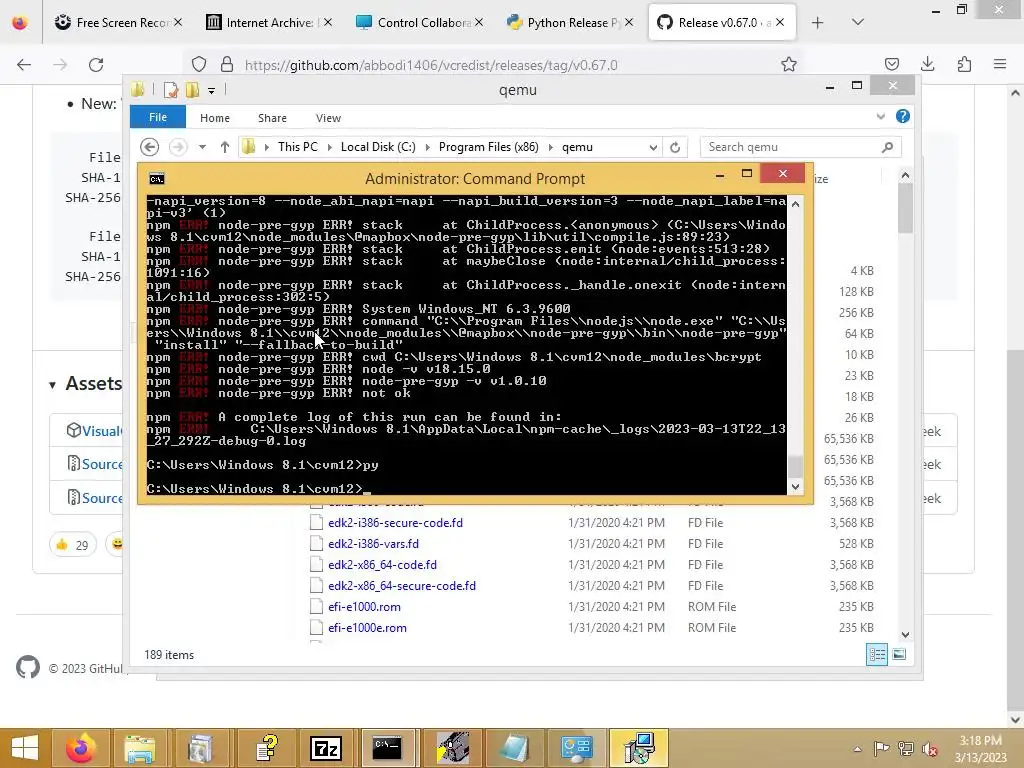The width and height of the screenshot is (1024, 768).
Task: Click the site padlock security icon
Action: pos(227,65)
